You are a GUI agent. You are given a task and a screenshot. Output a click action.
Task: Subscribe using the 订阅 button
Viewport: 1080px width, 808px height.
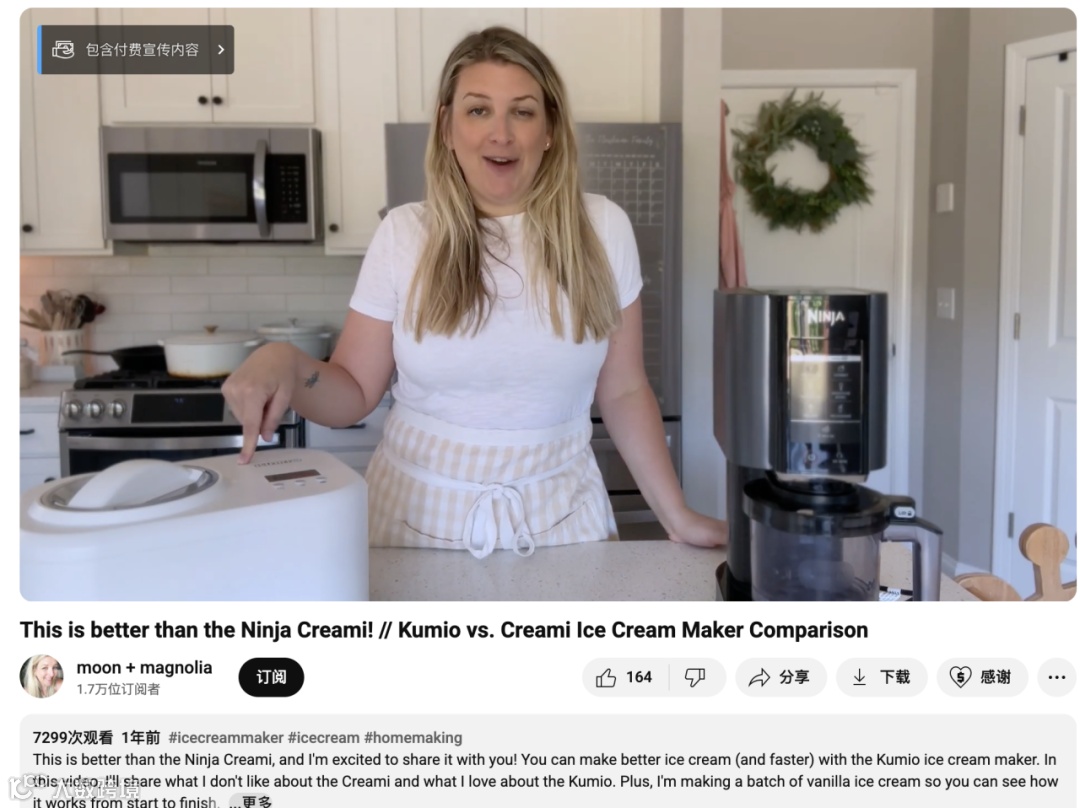point(271,677)
